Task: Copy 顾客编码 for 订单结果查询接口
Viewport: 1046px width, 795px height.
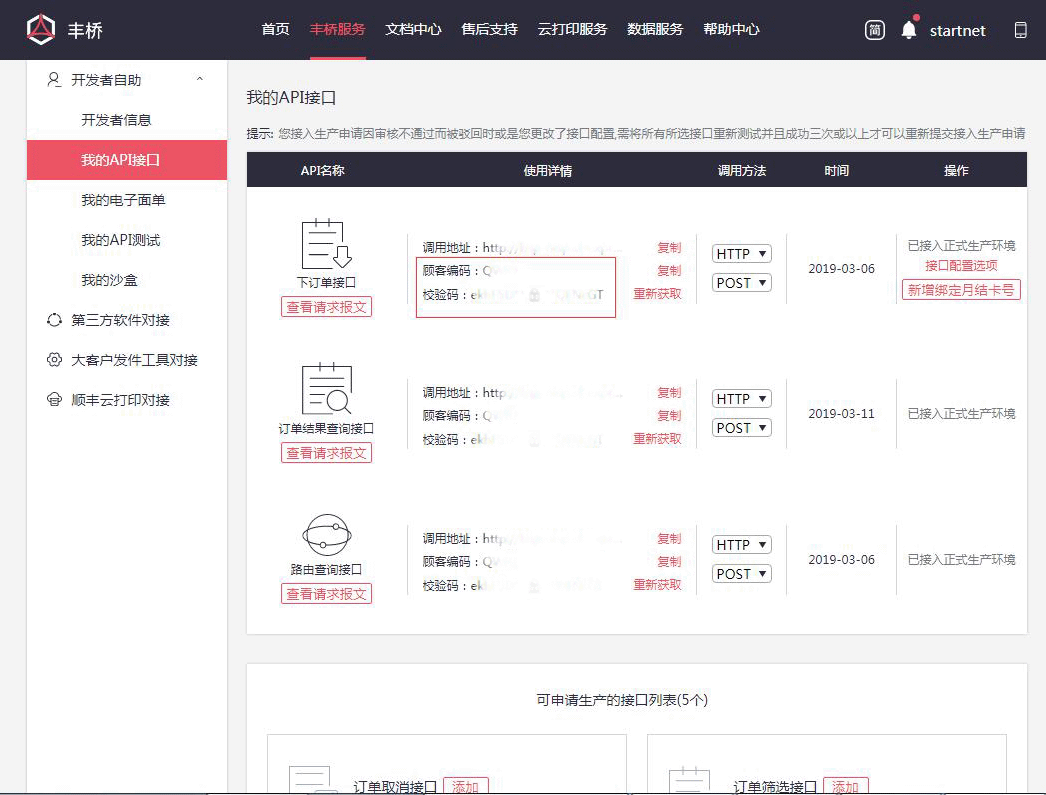Action: tap(669, 416)
